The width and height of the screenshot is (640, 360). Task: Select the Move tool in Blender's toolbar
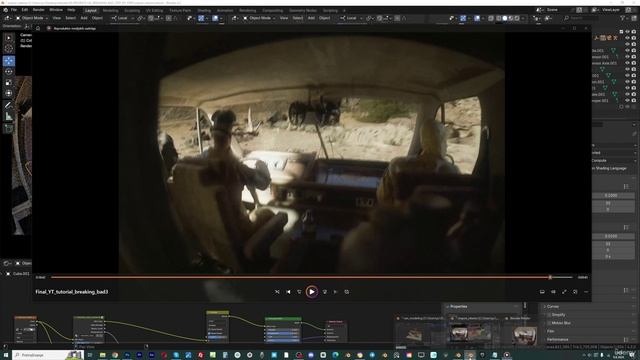click(x=9, y=61)
